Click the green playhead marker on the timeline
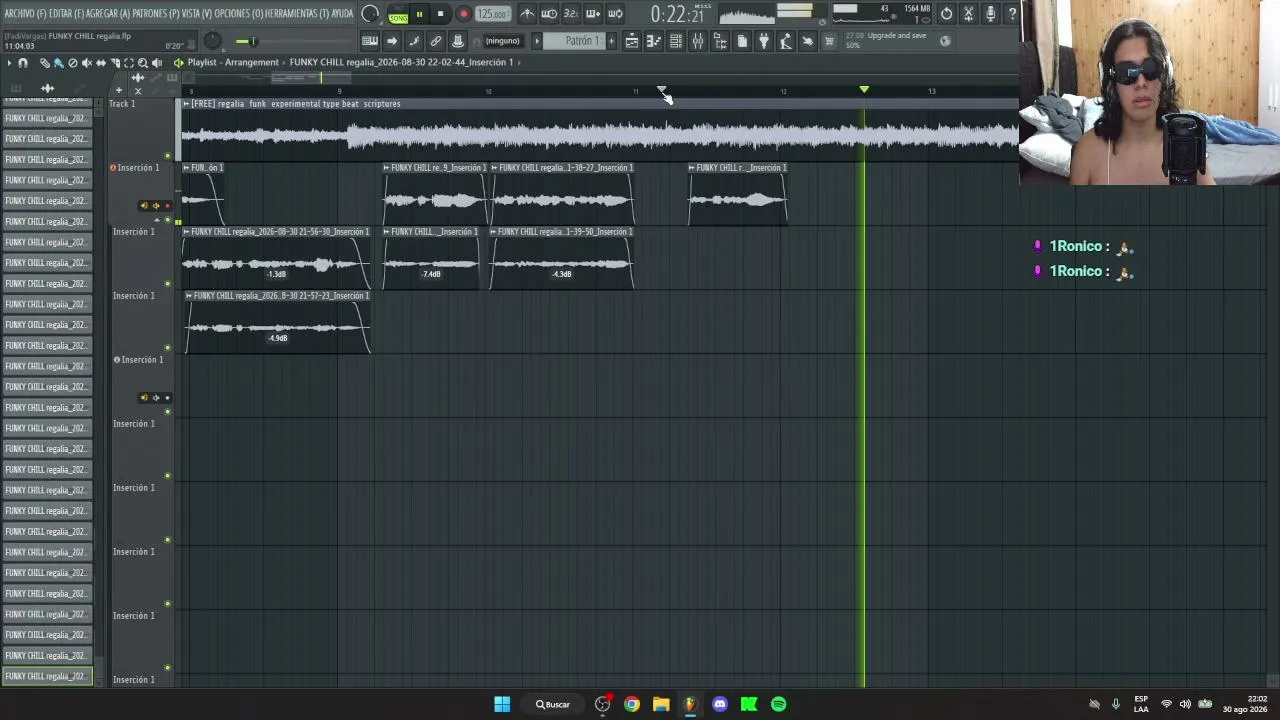The height and width of the screenshot is (720, 1280). point(864,90)
